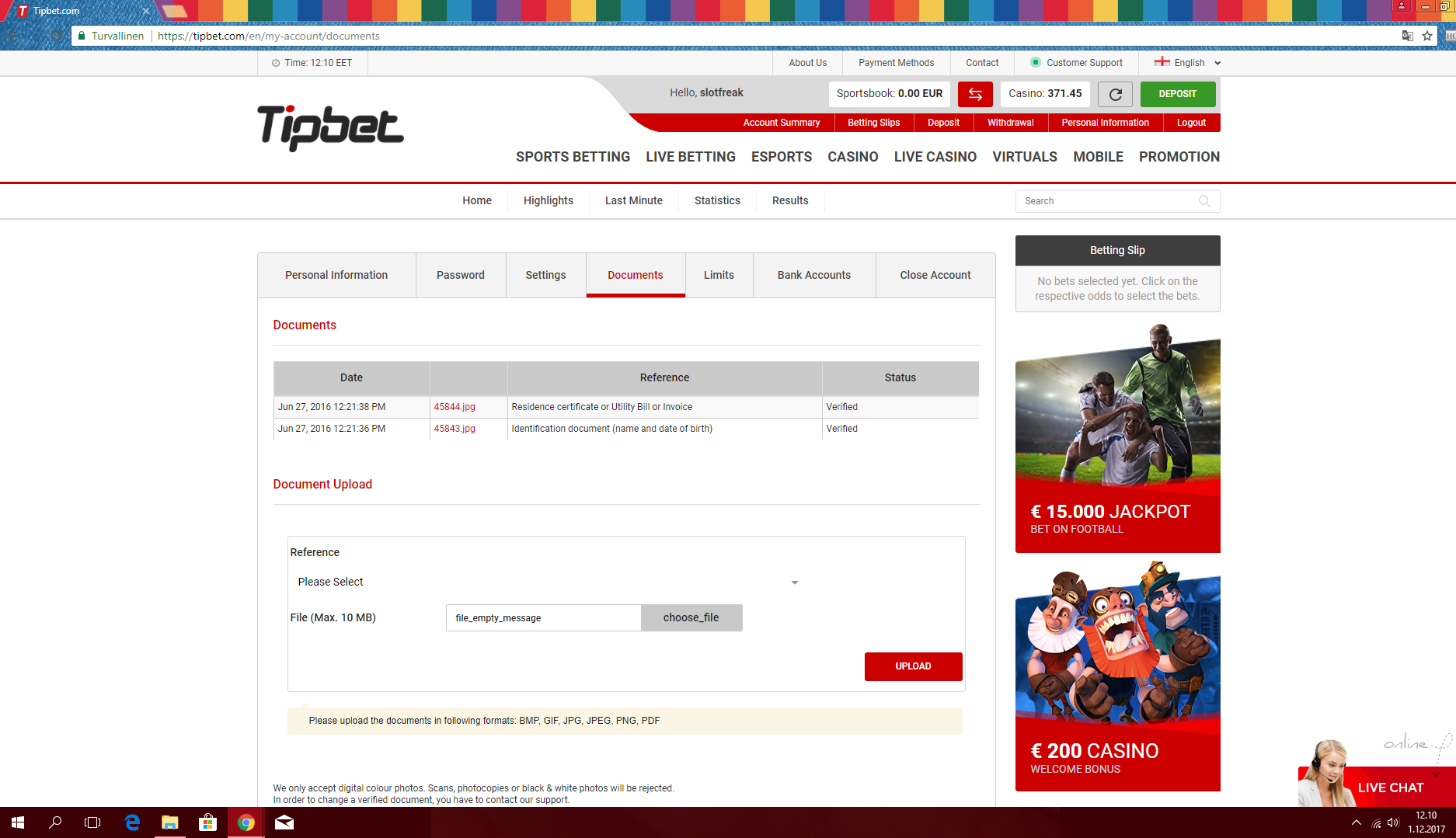Open the 45843.jpg document link
The image size is (1456, 838).
pyautogui.click(x=455, y=429)
